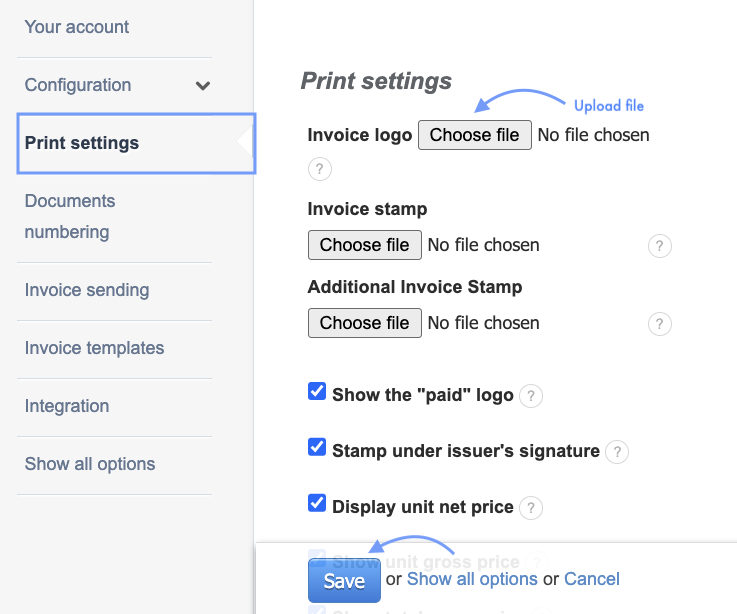Choose file for Additional Invoice Stamp

point(364,323)
